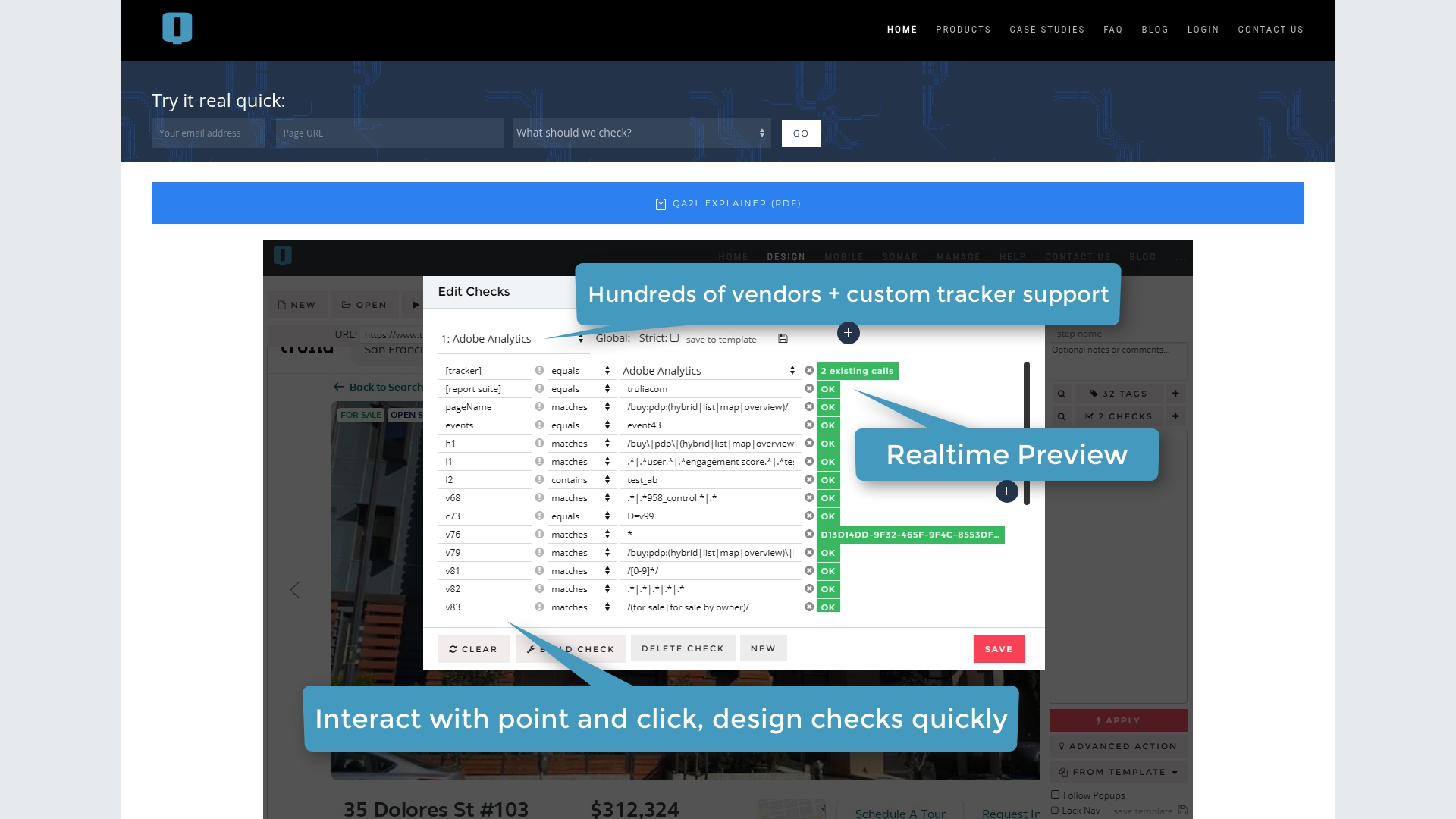Click the info icon on the v68 row

tap(539, 498)
